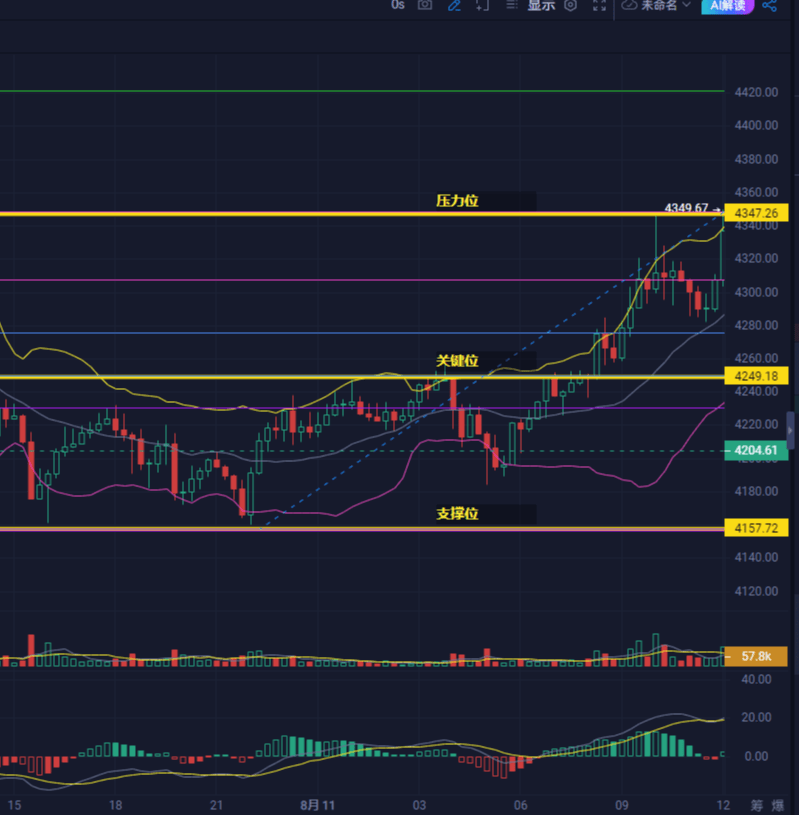Click the 4120.00 axis label

(x=756, y=591)
